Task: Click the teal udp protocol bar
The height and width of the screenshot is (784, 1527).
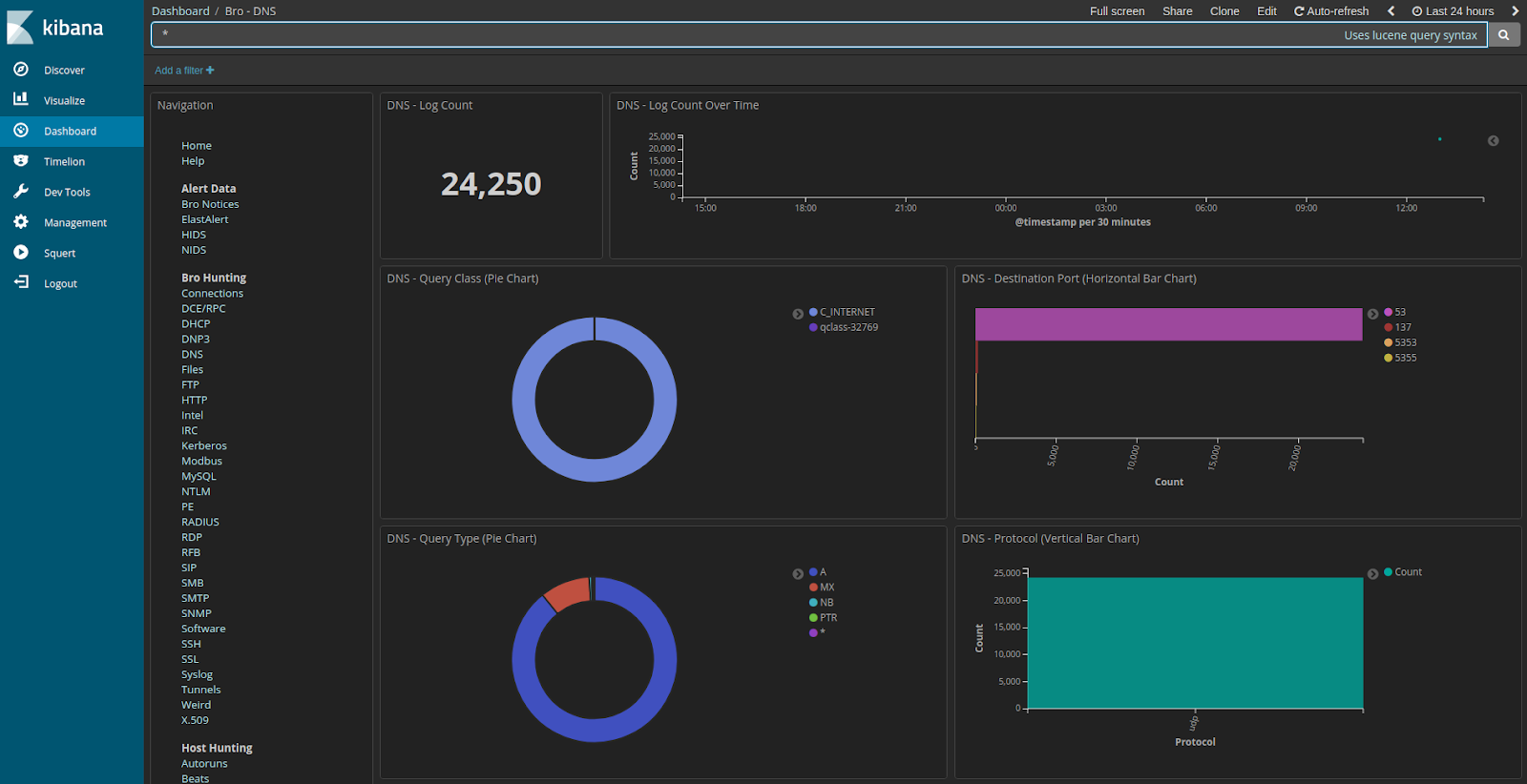Action: [1195, 643]
